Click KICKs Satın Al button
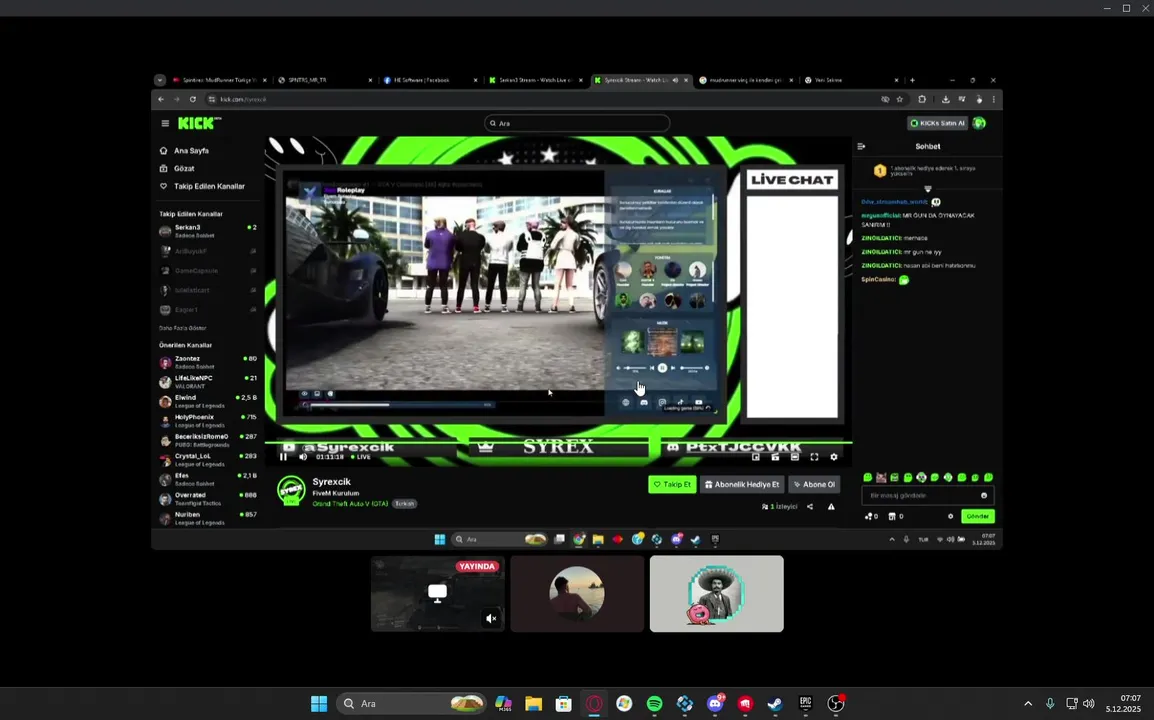The image size is (1154, 720). [x=937, y=123]
